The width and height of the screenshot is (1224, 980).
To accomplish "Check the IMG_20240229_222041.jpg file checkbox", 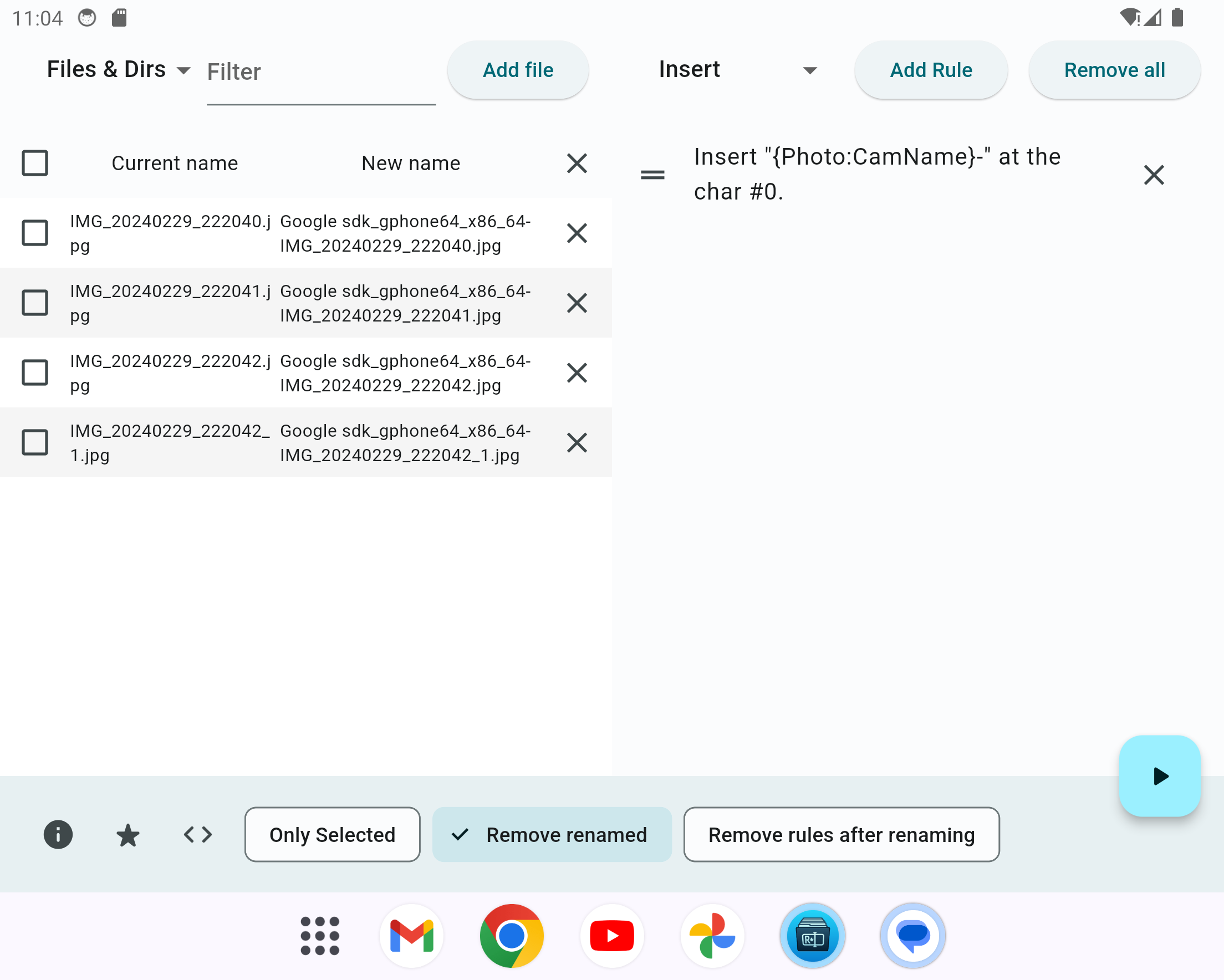I will point(34,303).
